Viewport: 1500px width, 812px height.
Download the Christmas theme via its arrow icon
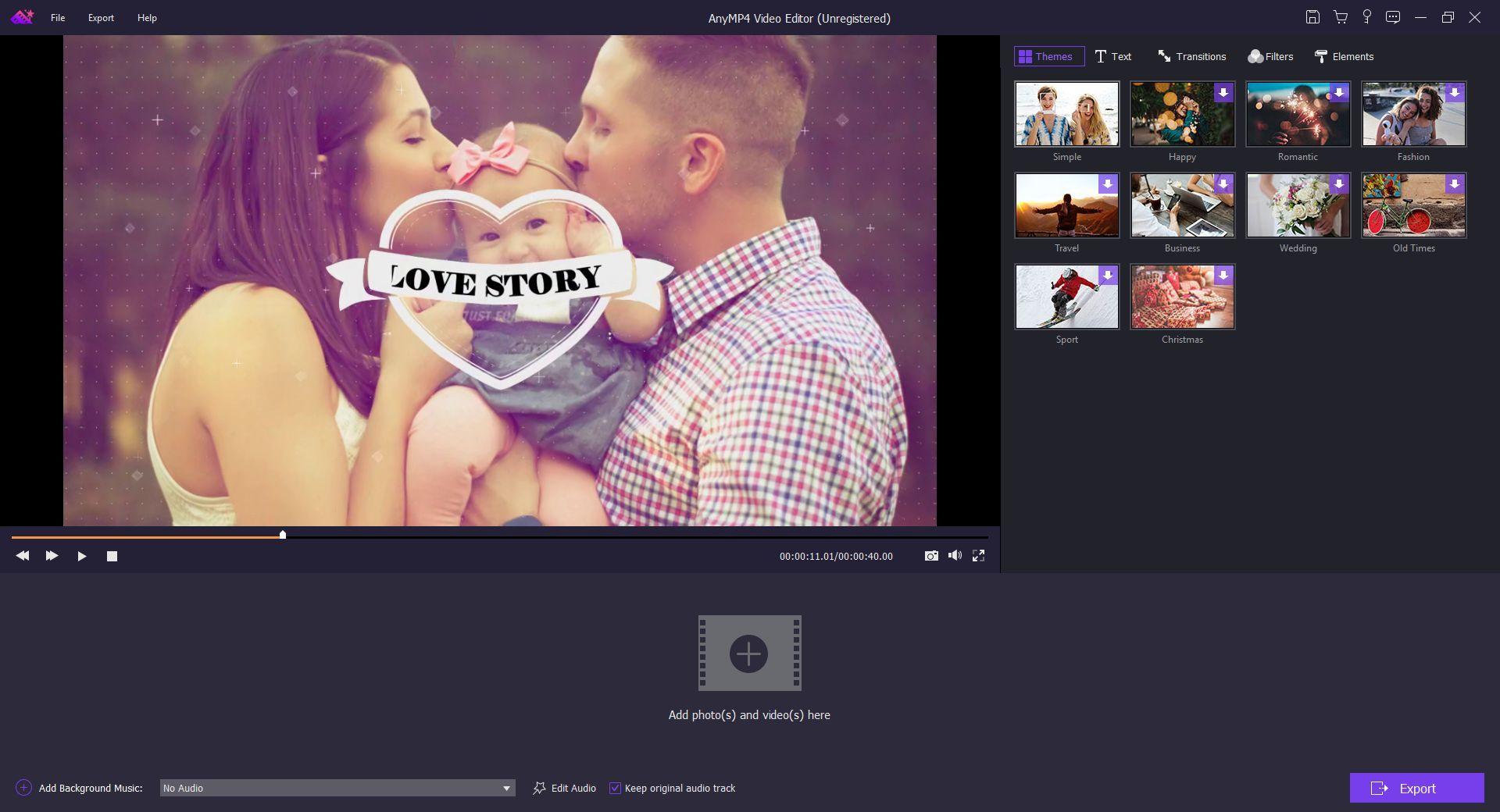[x=1225, y=275]
